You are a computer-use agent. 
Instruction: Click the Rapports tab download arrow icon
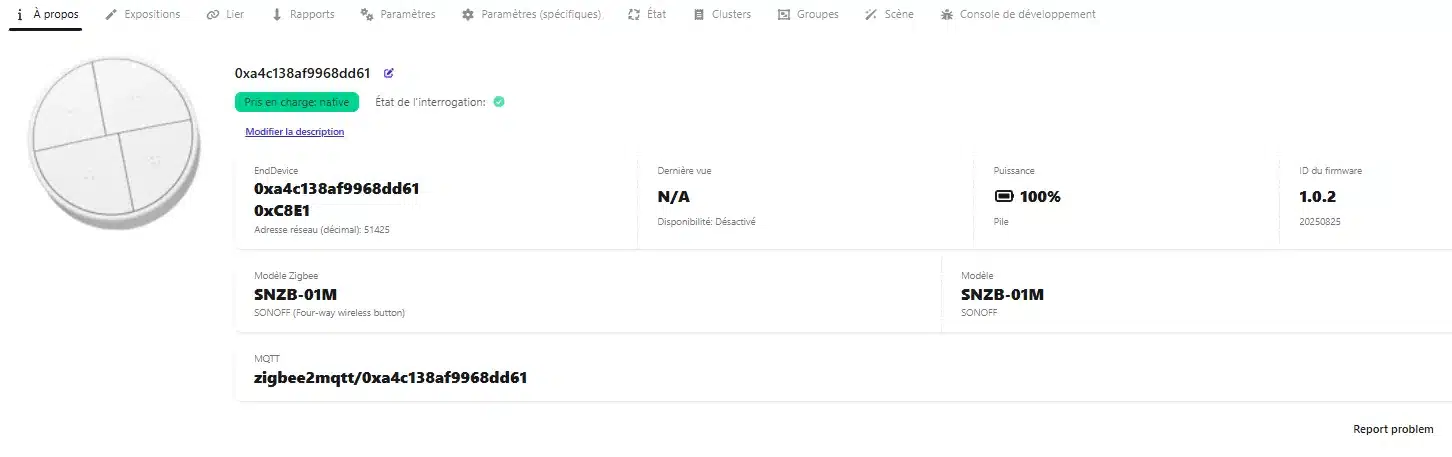(277, 15)
